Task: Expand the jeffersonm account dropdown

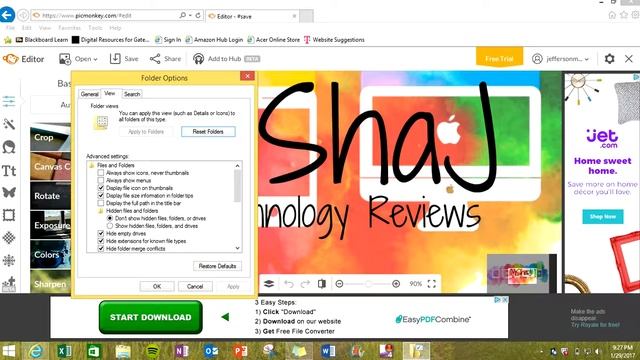Action: 561,59
